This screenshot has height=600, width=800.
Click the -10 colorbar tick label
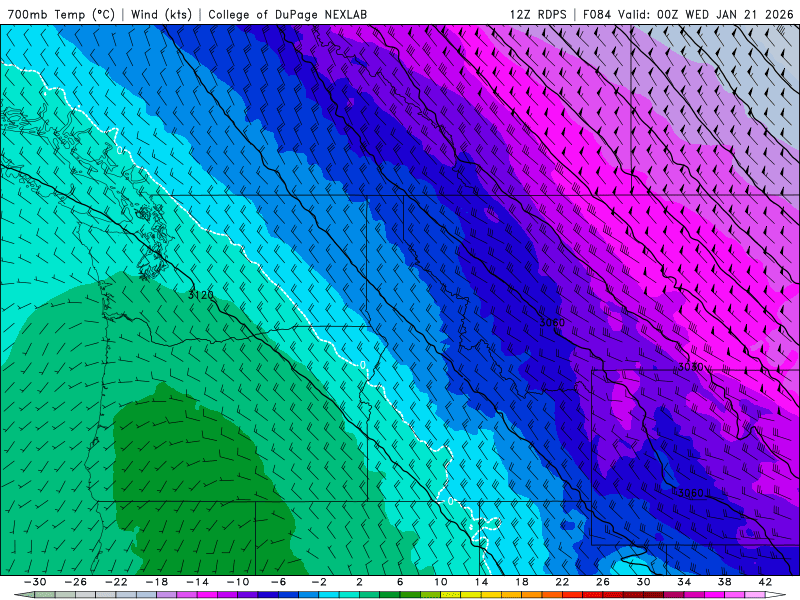tap(238, 582)
